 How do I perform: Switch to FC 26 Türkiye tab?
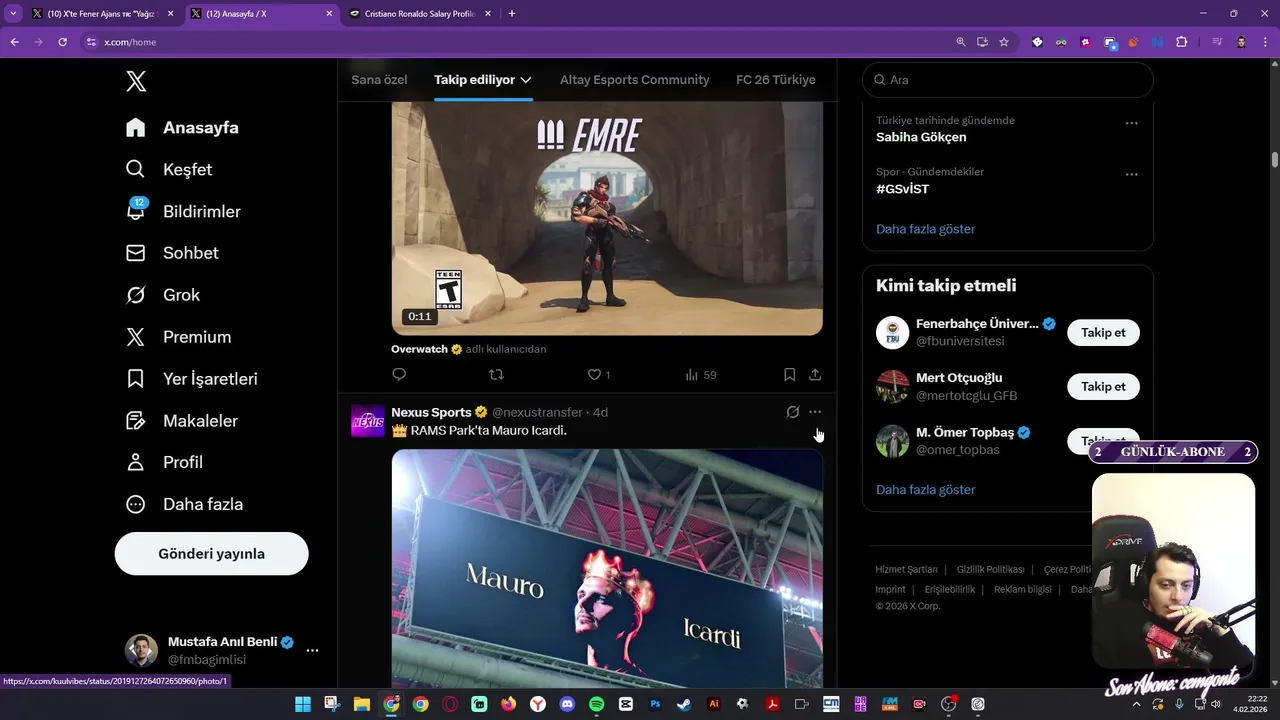[775, 80]
